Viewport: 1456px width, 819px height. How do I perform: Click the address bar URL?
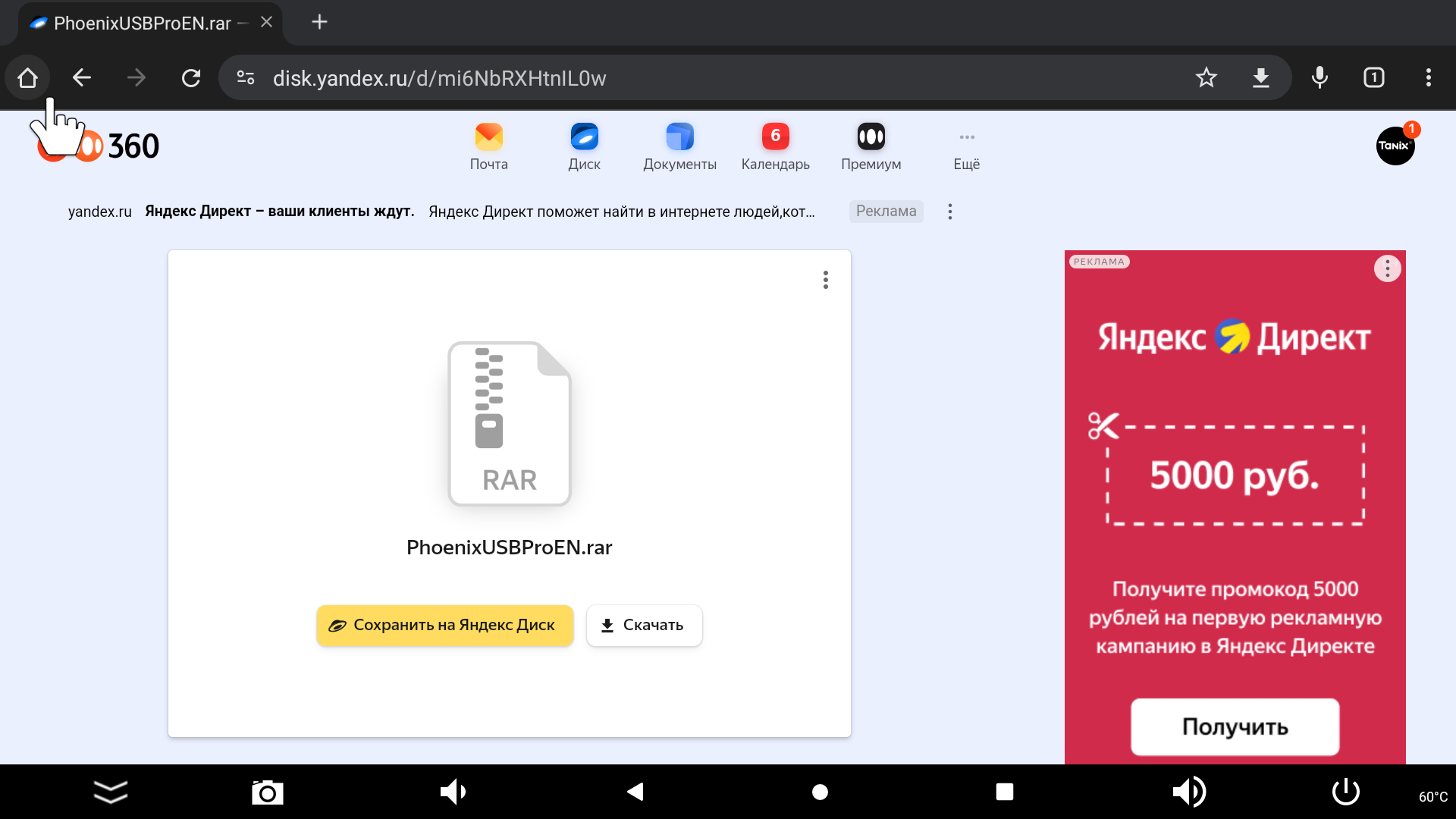439,78
